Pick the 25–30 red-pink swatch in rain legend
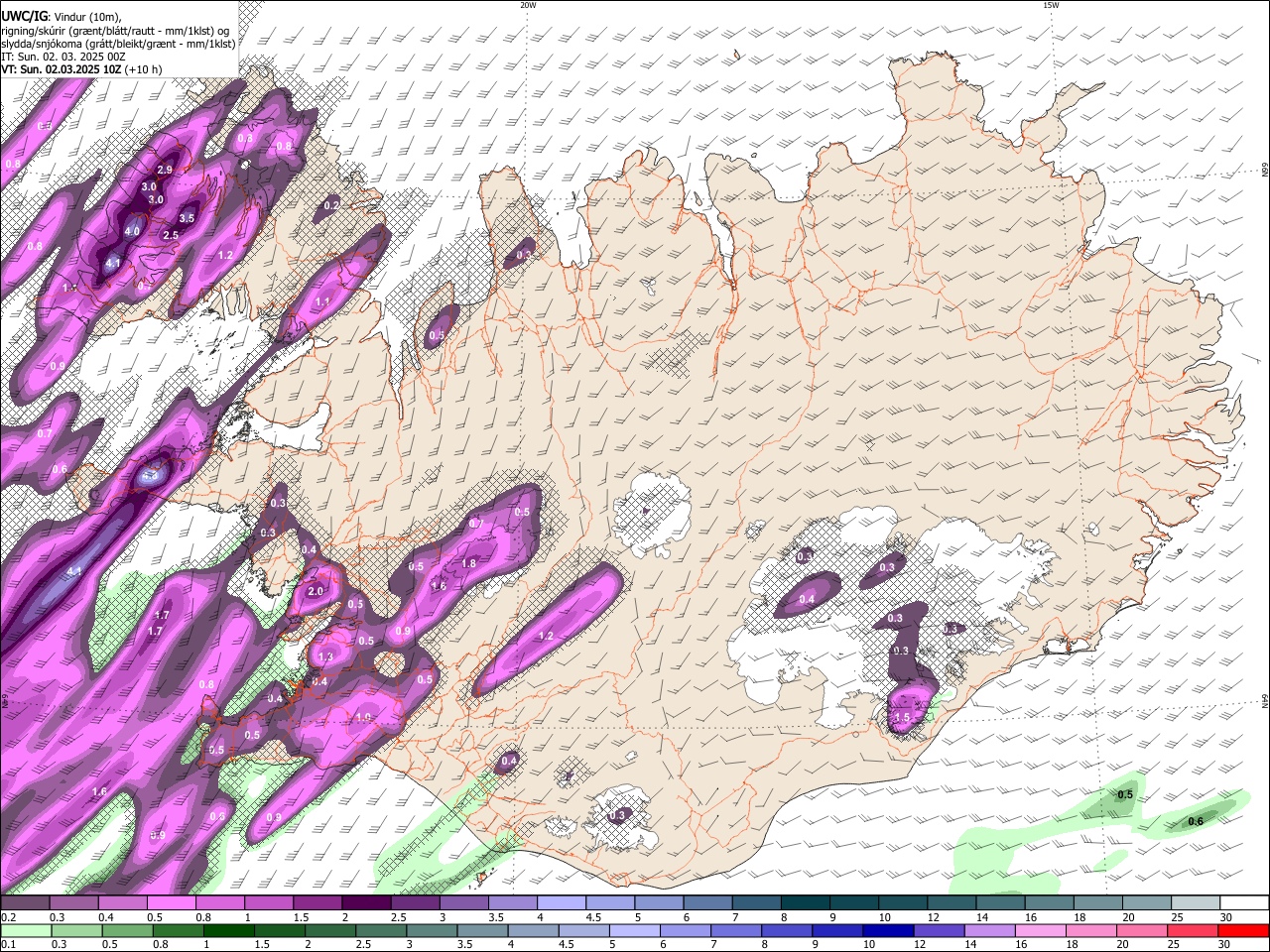Viewport: 1270px width, 952px height. pyautogui.click(x=1194, y=930)
